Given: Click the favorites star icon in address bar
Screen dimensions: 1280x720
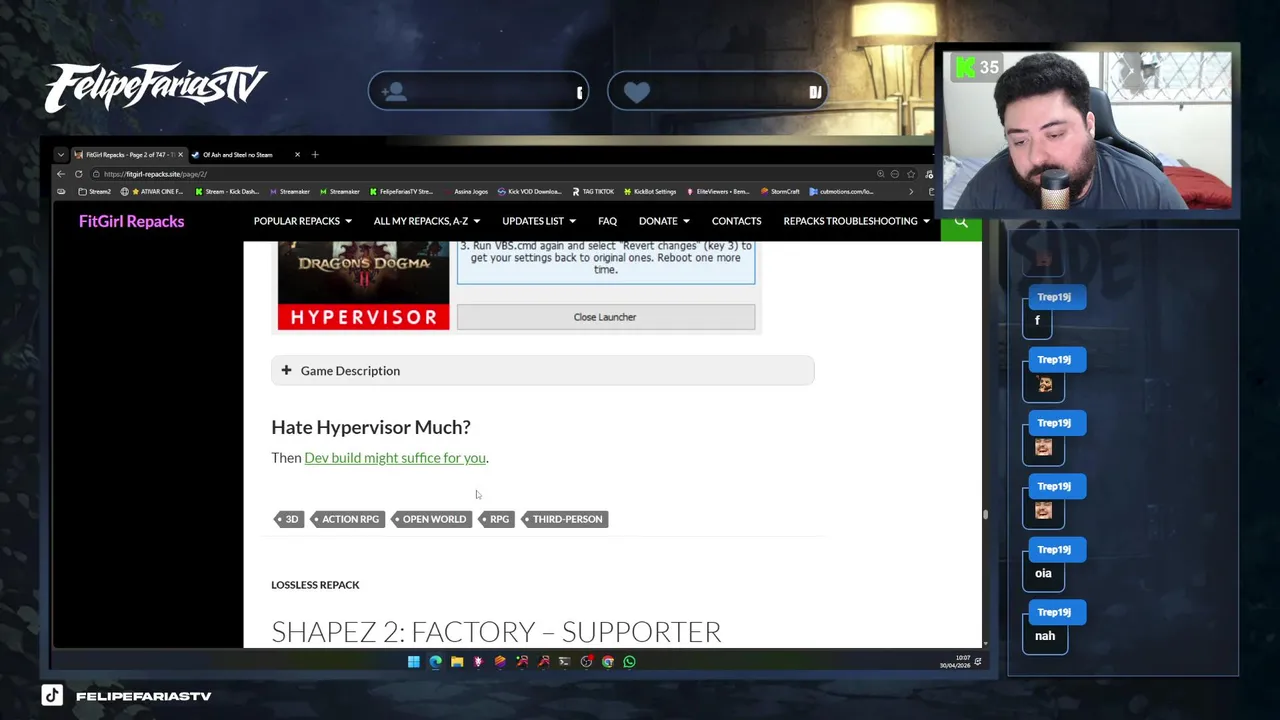Looking at the screenshot, I should coord(910,174).
